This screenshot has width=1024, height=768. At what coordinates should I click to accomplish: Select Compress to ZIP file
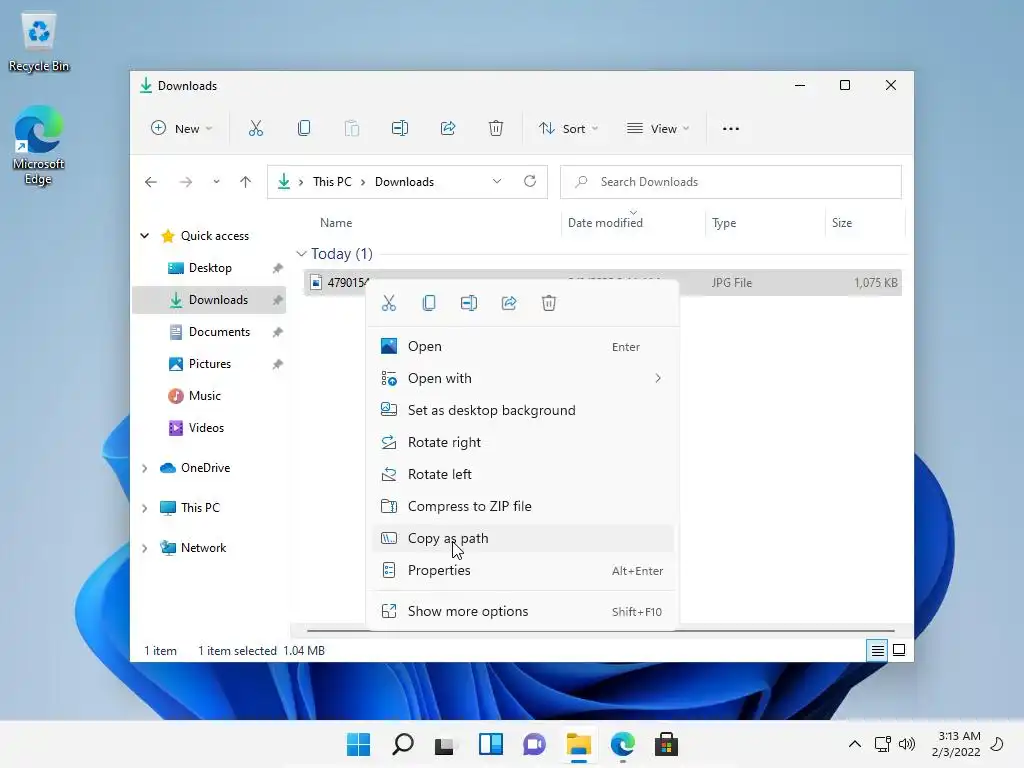point(522,506)
